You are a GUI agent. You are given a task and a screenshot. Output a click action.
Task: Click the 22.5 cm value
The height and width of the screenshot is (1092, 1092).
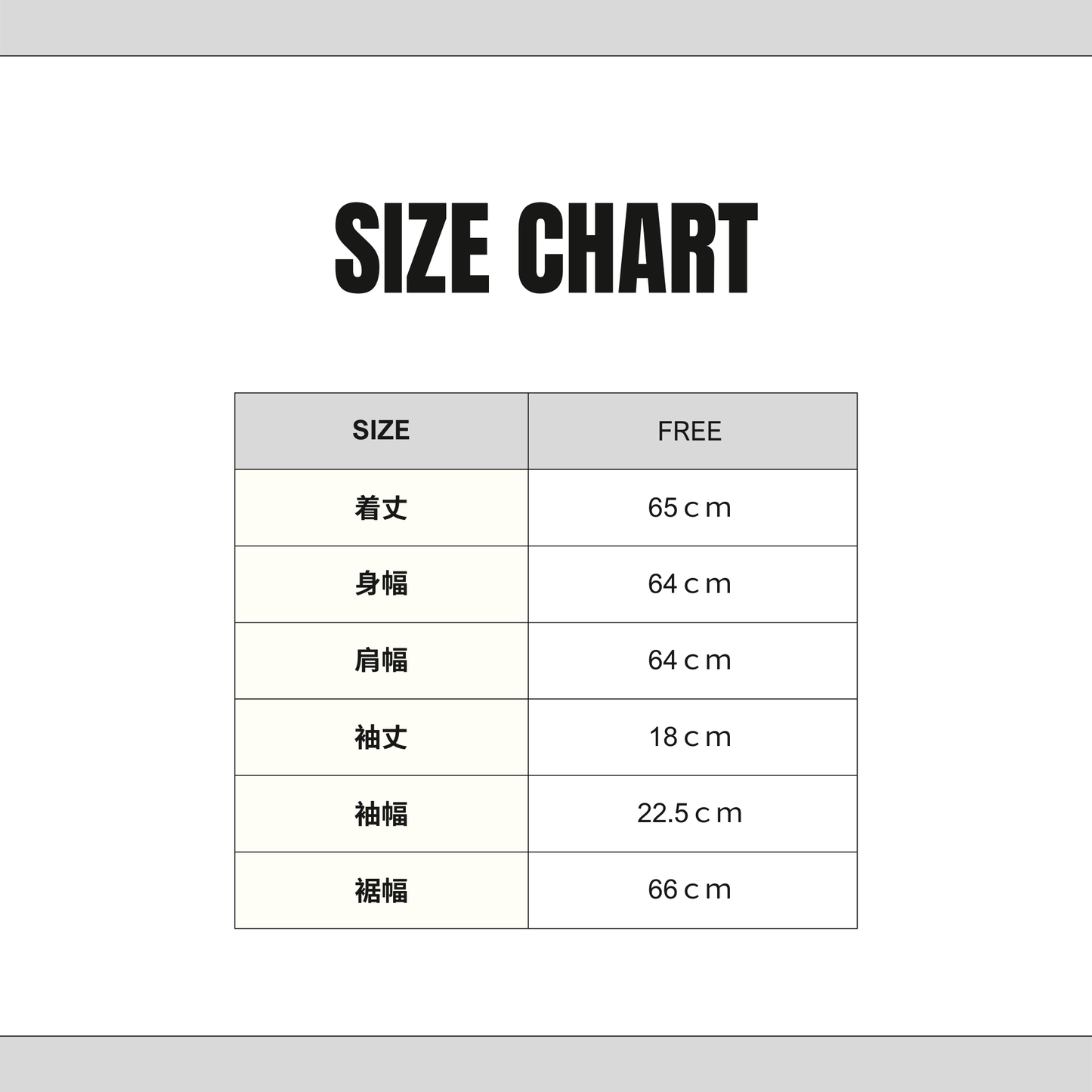pos(689,814)
